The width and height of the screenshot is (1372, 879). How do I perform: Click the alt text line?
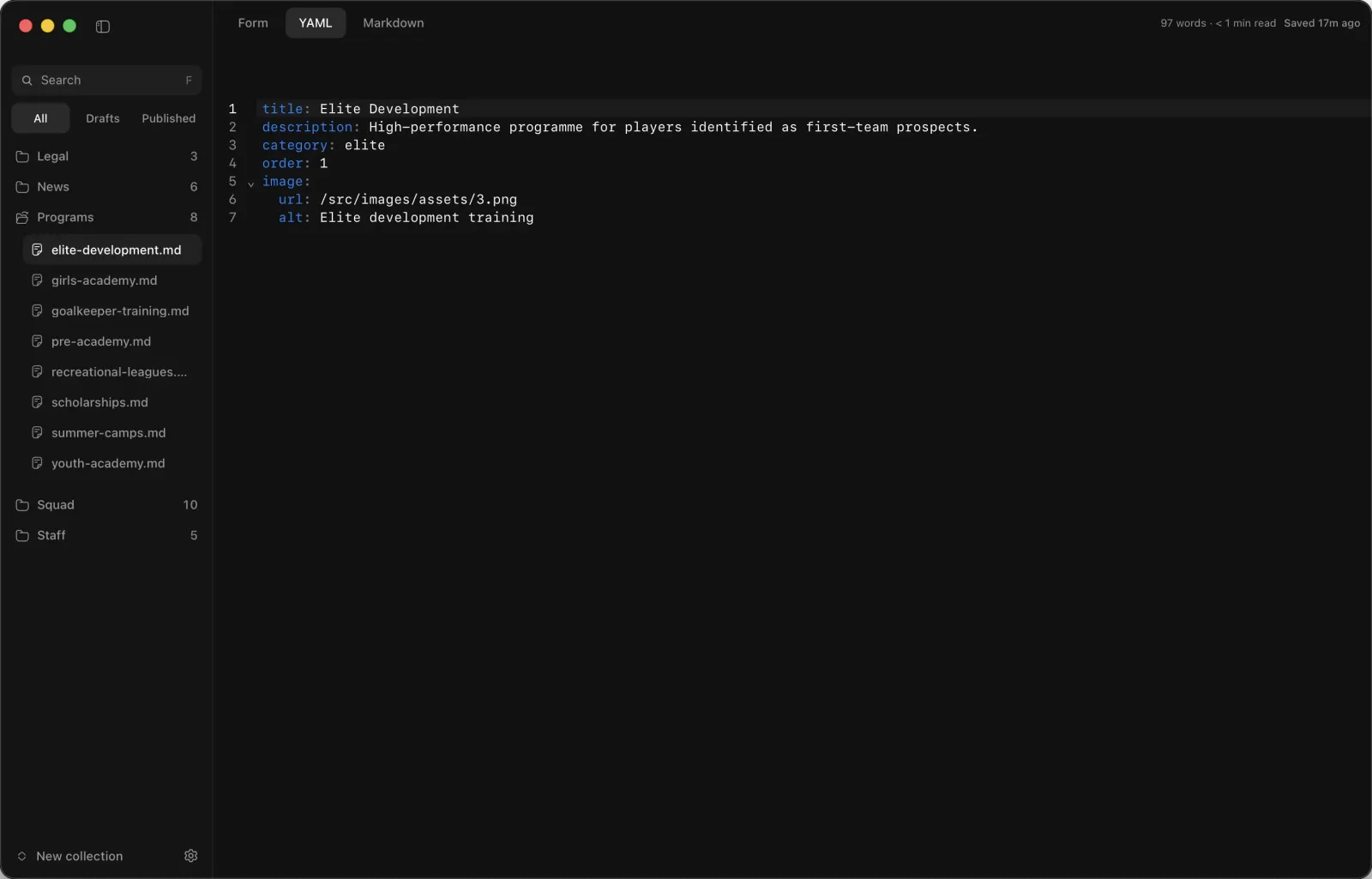point(406,217)
